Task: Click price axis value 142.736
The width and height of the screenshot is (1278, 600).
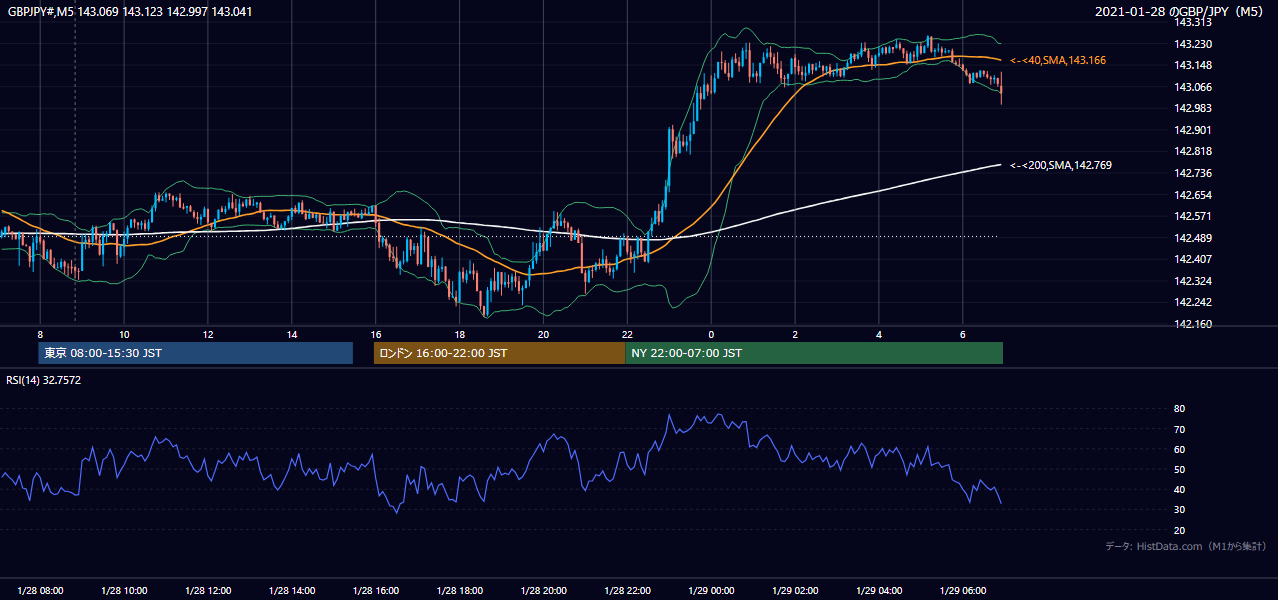Action: point(1193,173)
